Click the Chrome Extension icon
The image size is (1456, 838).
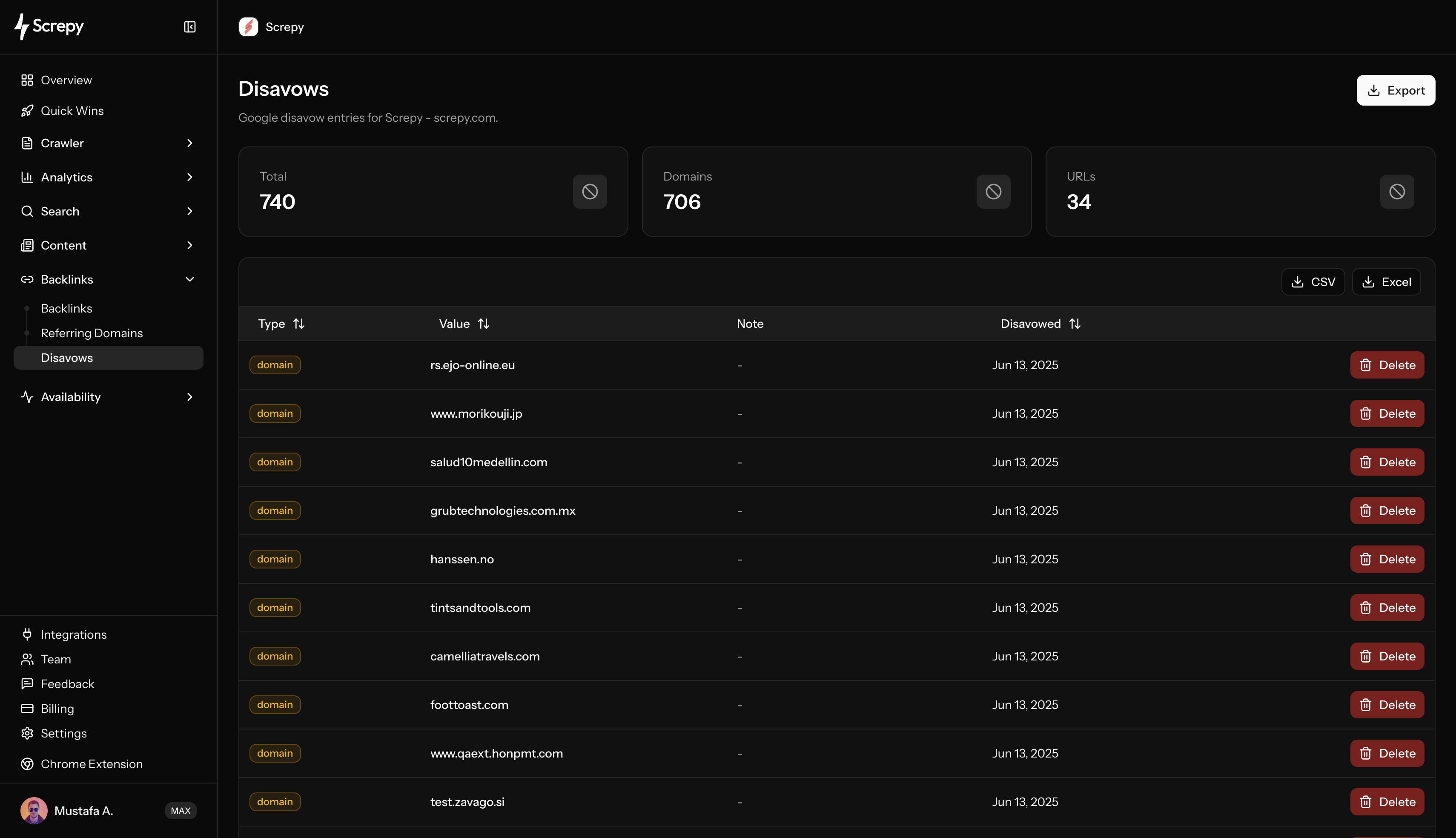[27, 764]
